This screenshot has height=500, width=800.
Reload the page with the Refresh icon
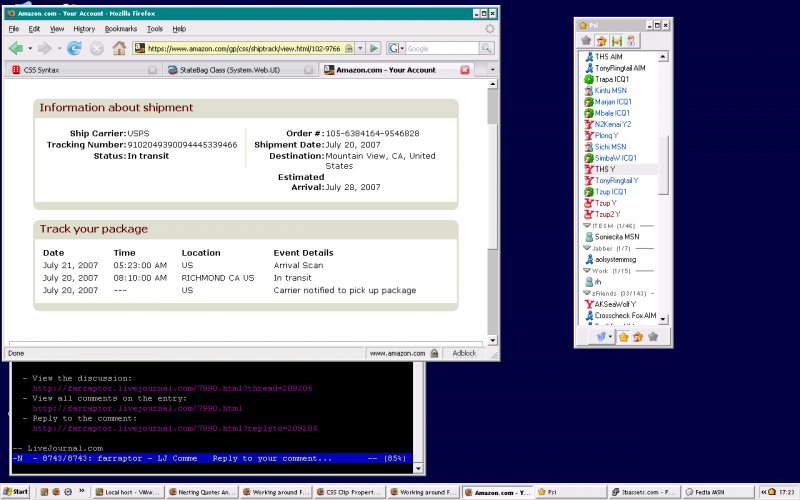tap(75, 48)
